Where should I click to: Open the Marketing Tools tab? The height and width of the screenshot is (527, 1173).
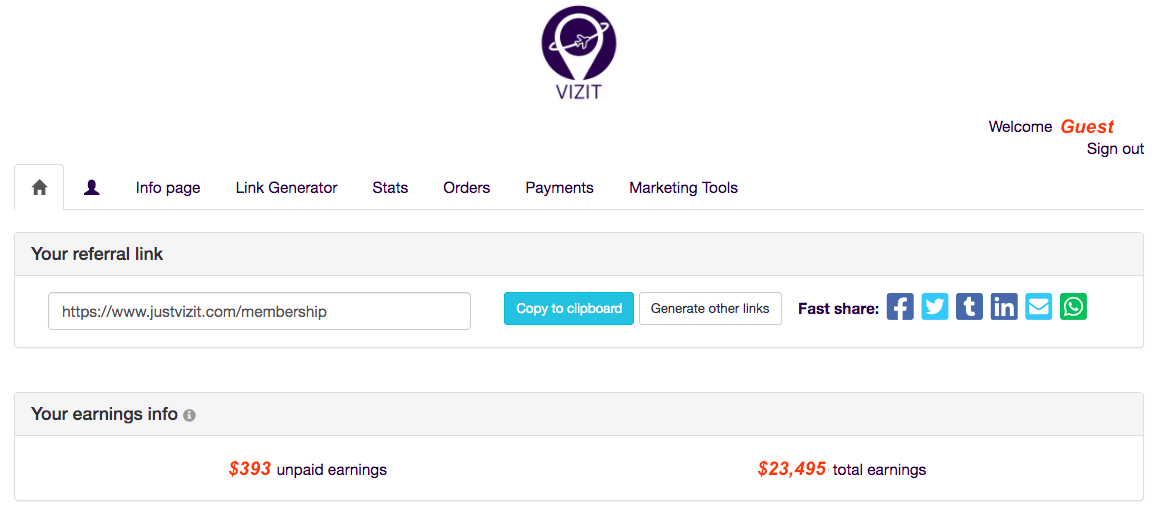point(683,188)
